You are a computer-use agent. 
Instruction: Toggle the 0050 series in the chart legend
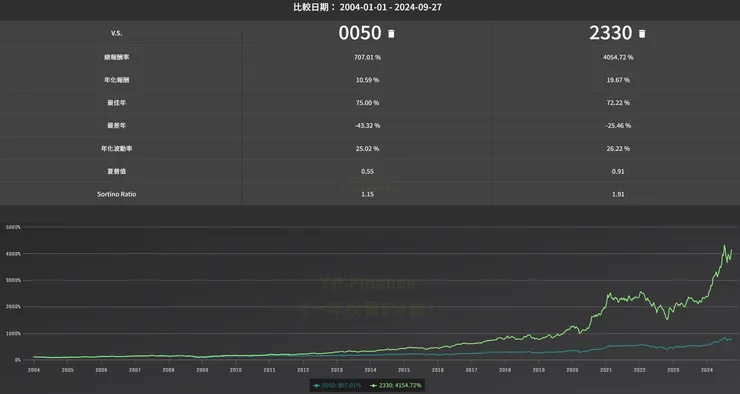(337, 386)
